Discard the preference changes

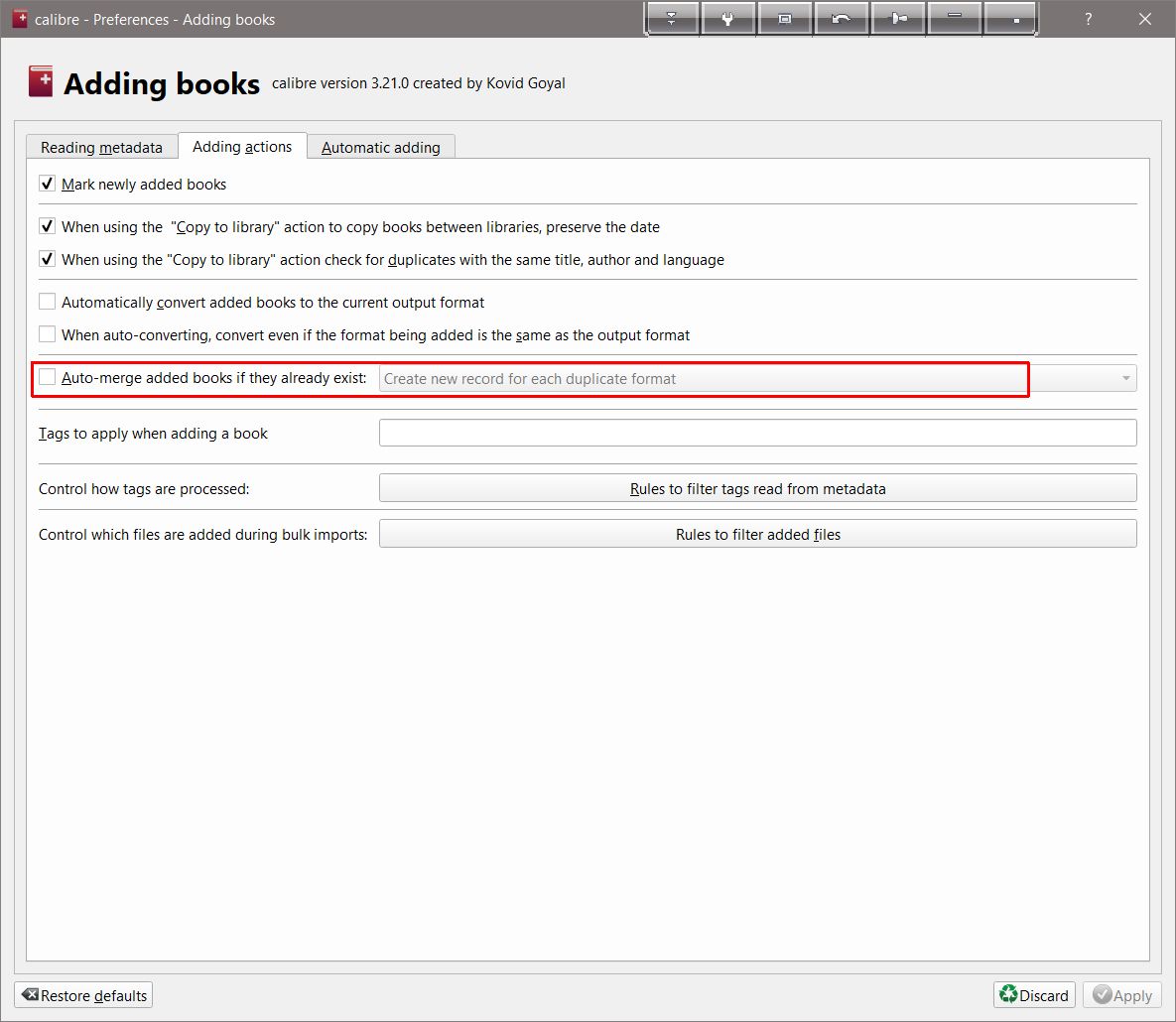[1034, 995]
